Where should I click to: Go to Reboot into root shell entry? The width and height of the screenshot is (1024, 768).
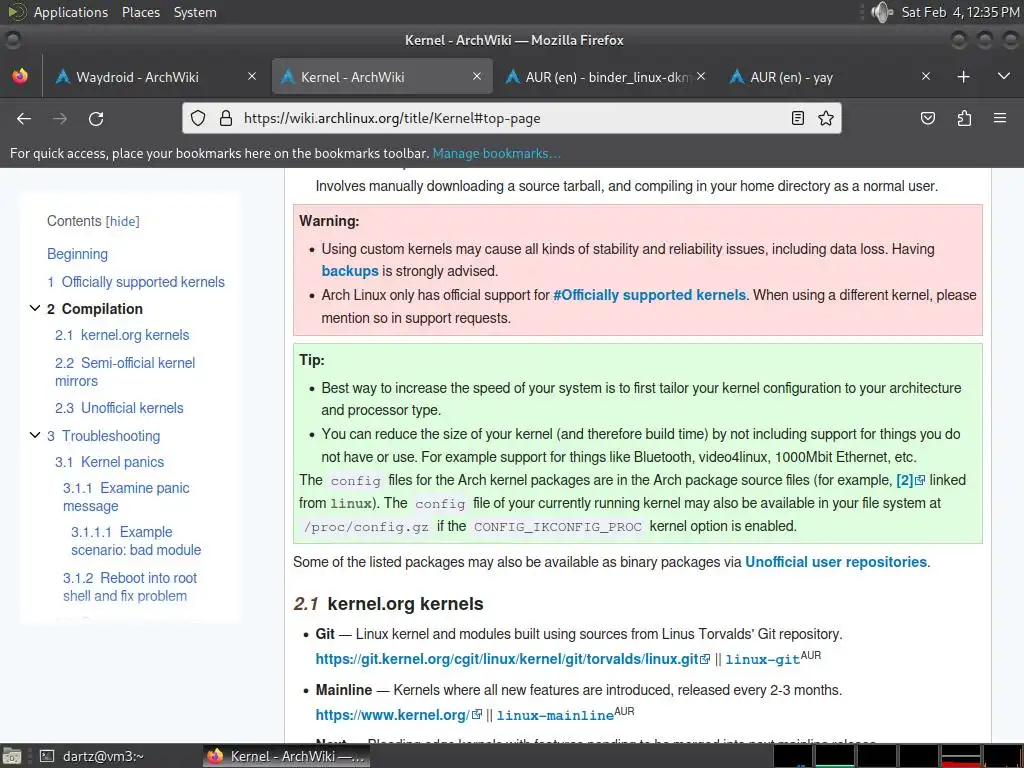pos(129,586)
